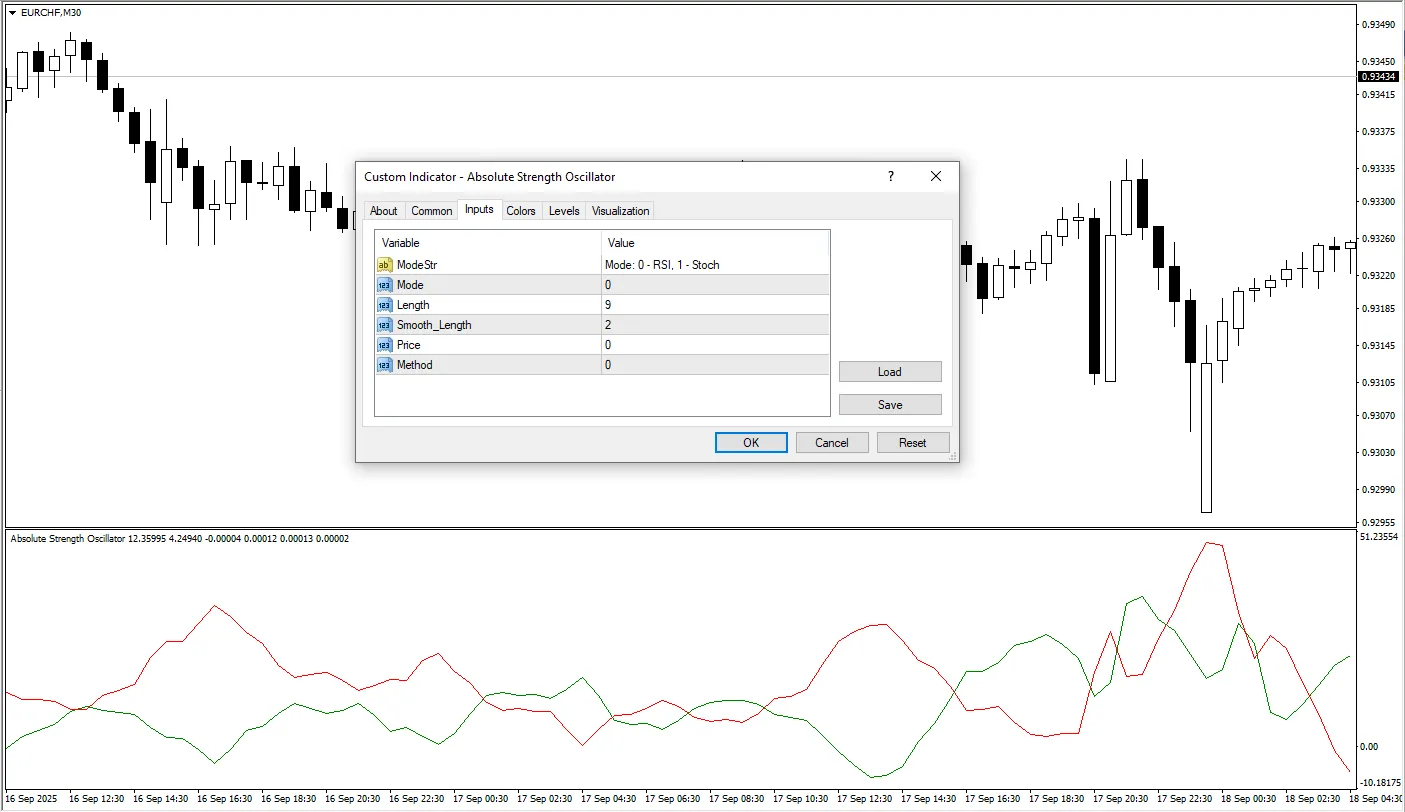Switch to the Levels tab
The height and width of the screenshot is (812, 1405).
563,210
